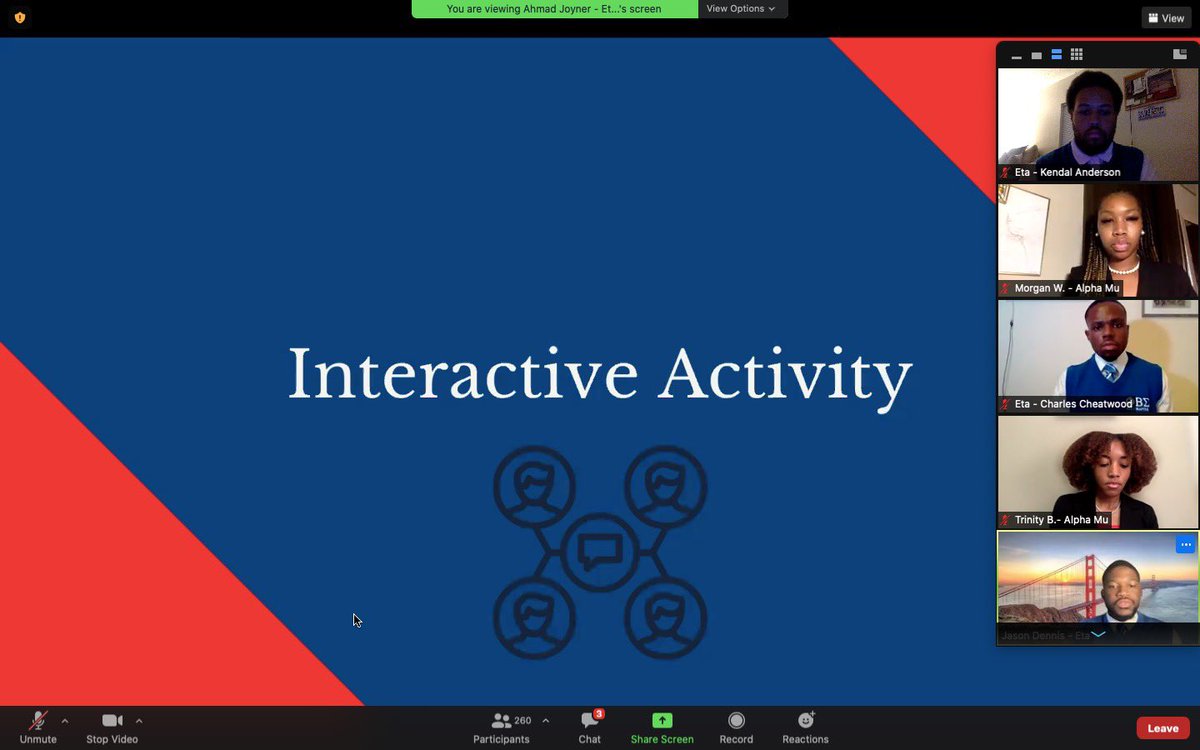1200x750 pixels.
Task: Click the red Leave button
Action: pyautogui.click(x=1163, y=728)
